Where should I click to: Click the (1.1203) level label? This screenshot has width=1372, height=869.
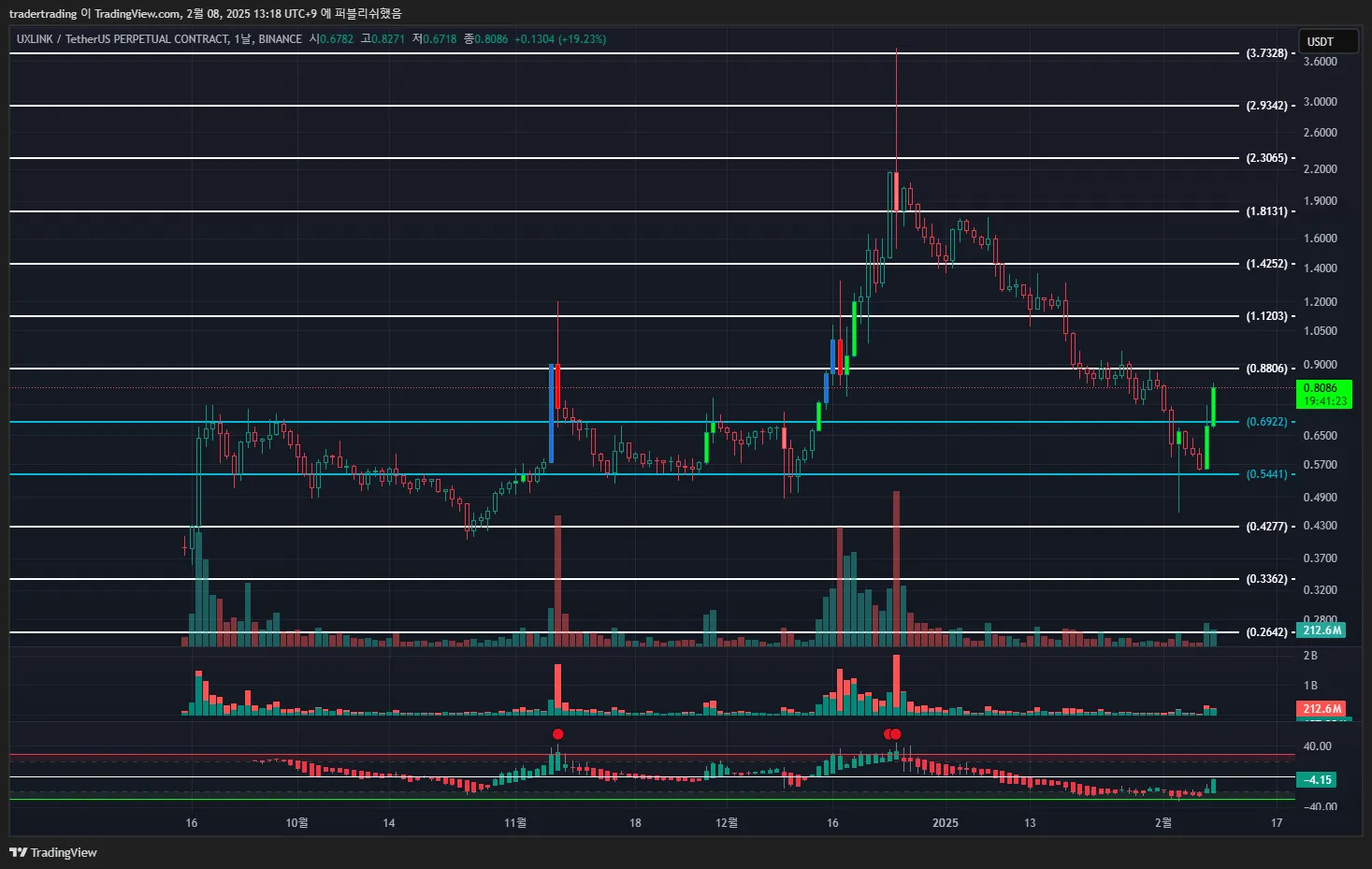pyautogui.click(x=1266, y=316)
